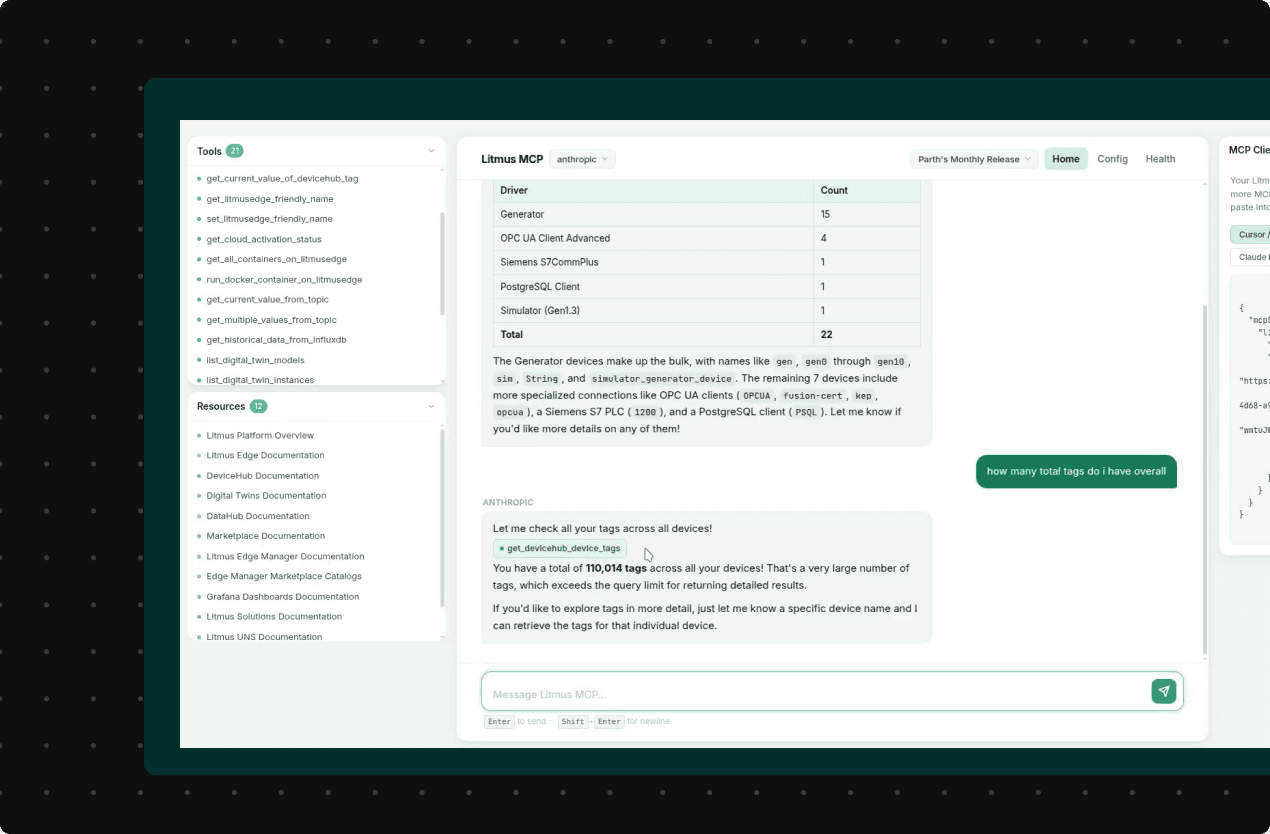This screenshot has height=834, width=1270.
Task: Open Litmus Solutions Documentation resource
Action: click(274, 617)
